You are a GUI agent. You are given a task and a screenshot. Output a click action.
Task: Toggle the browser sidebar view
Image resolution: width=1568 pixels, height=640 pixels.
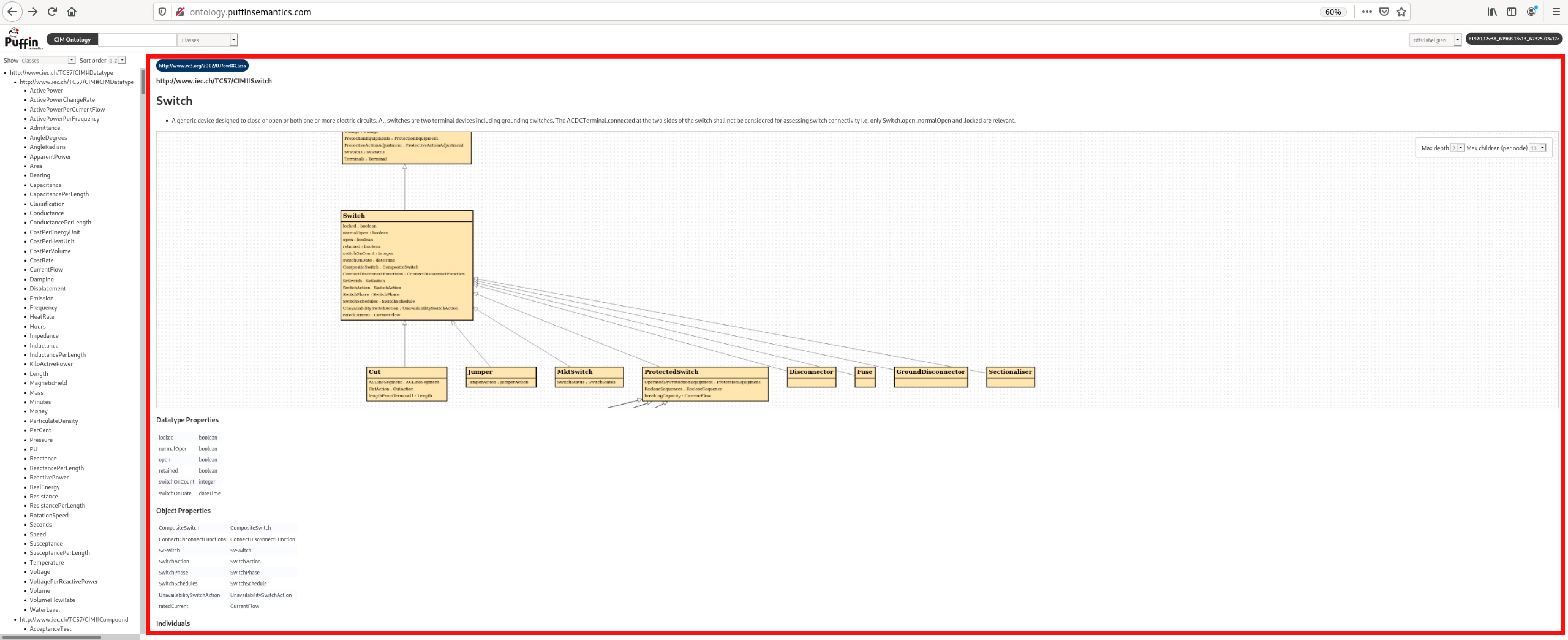pos(1511,12)
